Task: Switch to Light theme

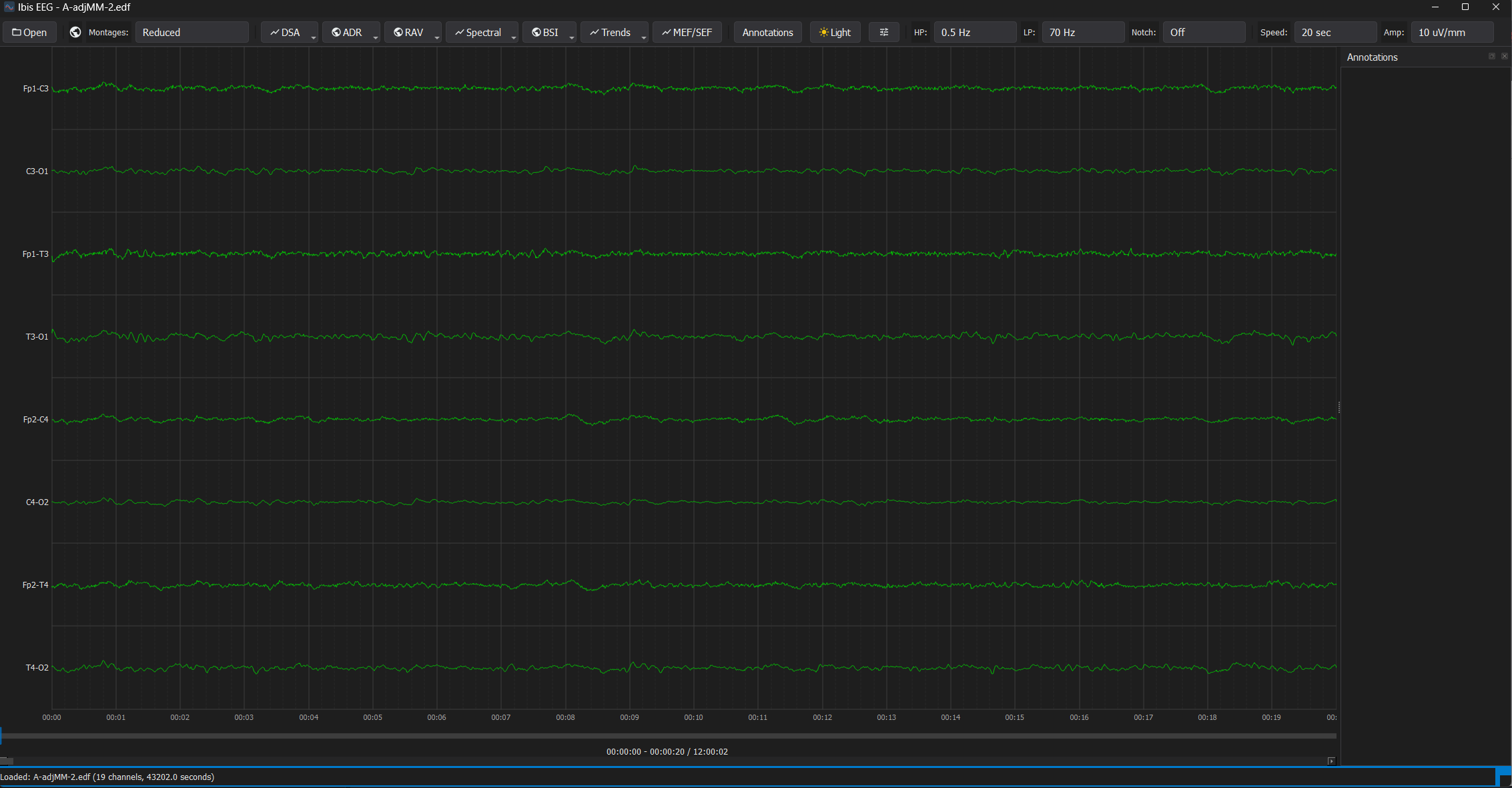Action: click(x=835, y=32)
